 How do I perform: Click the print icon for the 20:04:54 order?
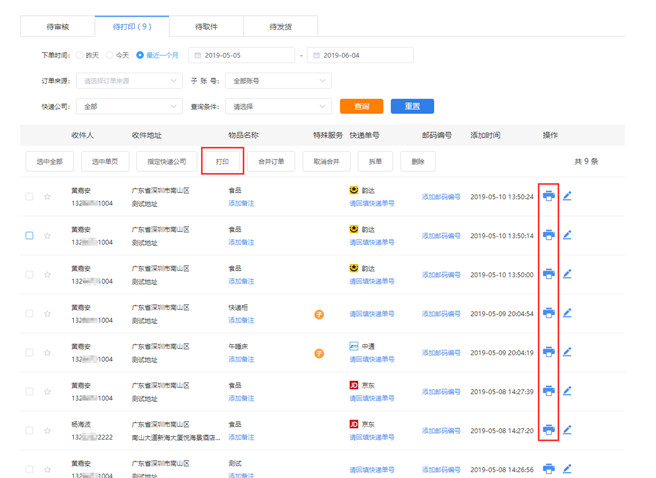548,313
